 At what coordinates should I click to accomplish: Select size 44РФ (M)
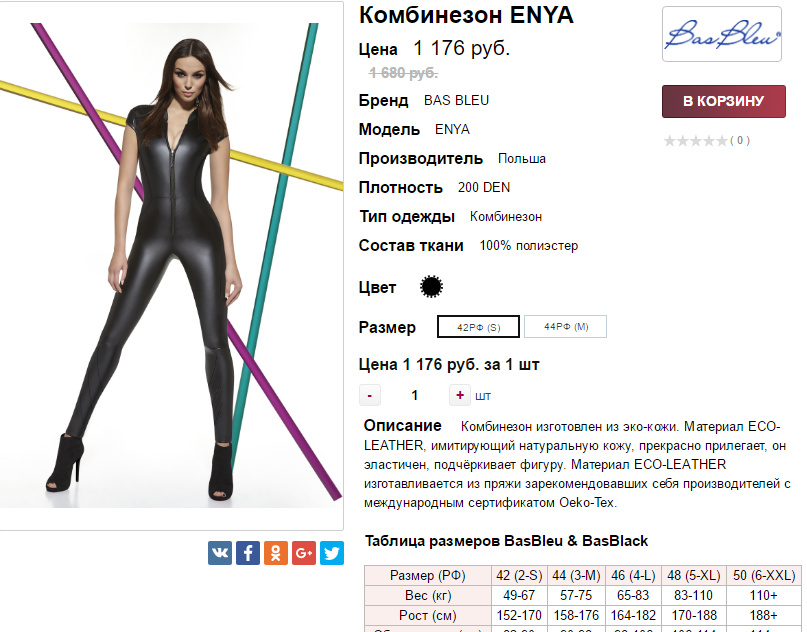(566, 327)
